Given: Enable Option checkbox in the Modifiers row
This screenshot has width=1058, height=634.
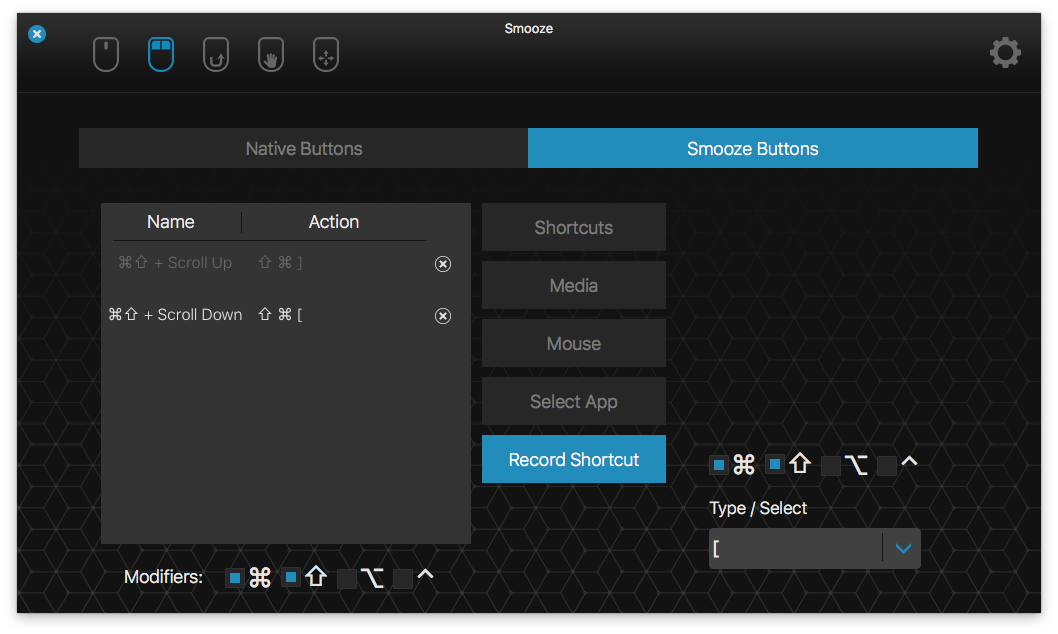Looking at the screenshot, I should tap(347, 578).
